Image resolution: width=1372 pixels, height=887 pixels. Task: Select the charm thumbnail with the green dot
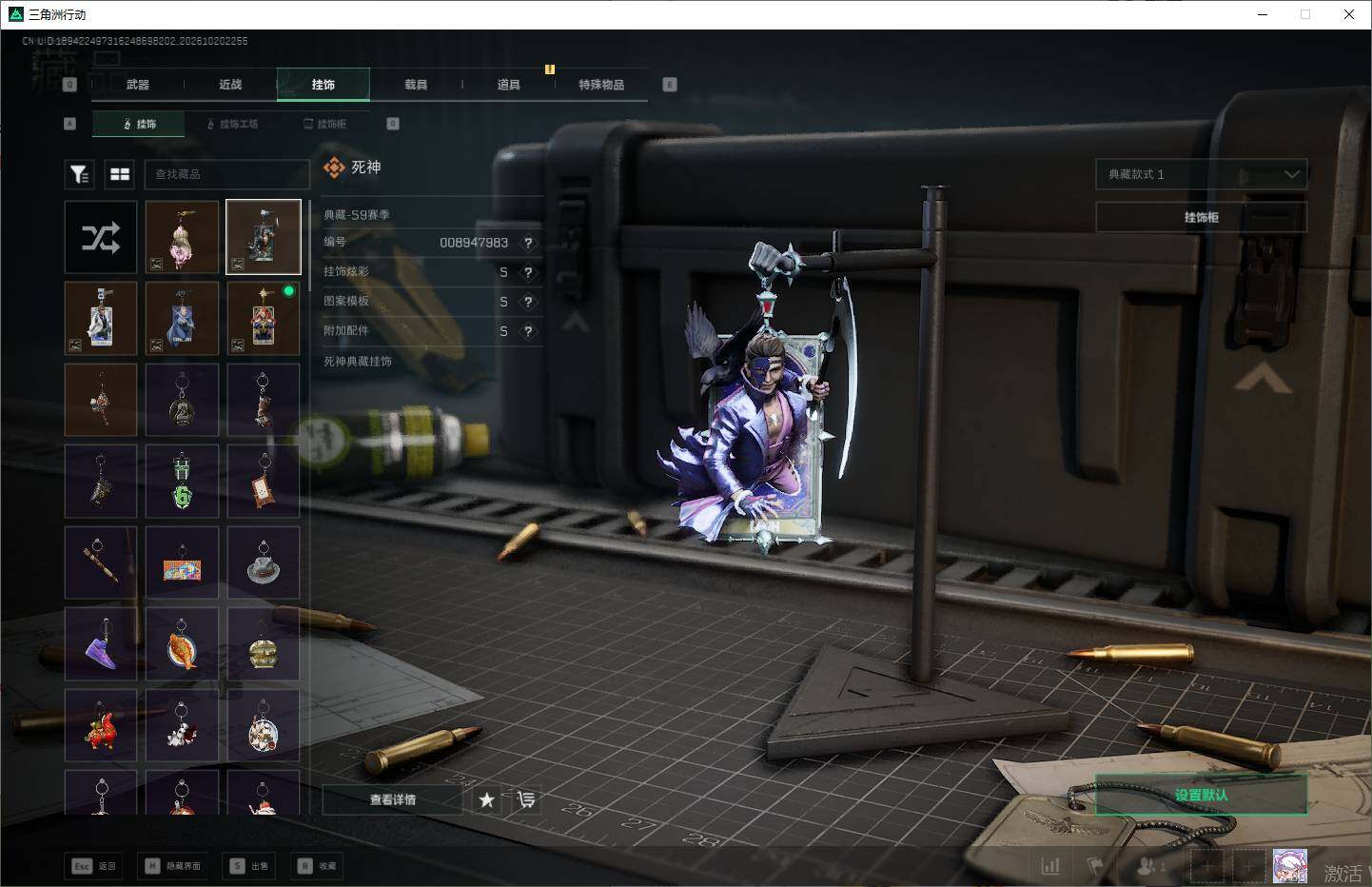(264, 318)
